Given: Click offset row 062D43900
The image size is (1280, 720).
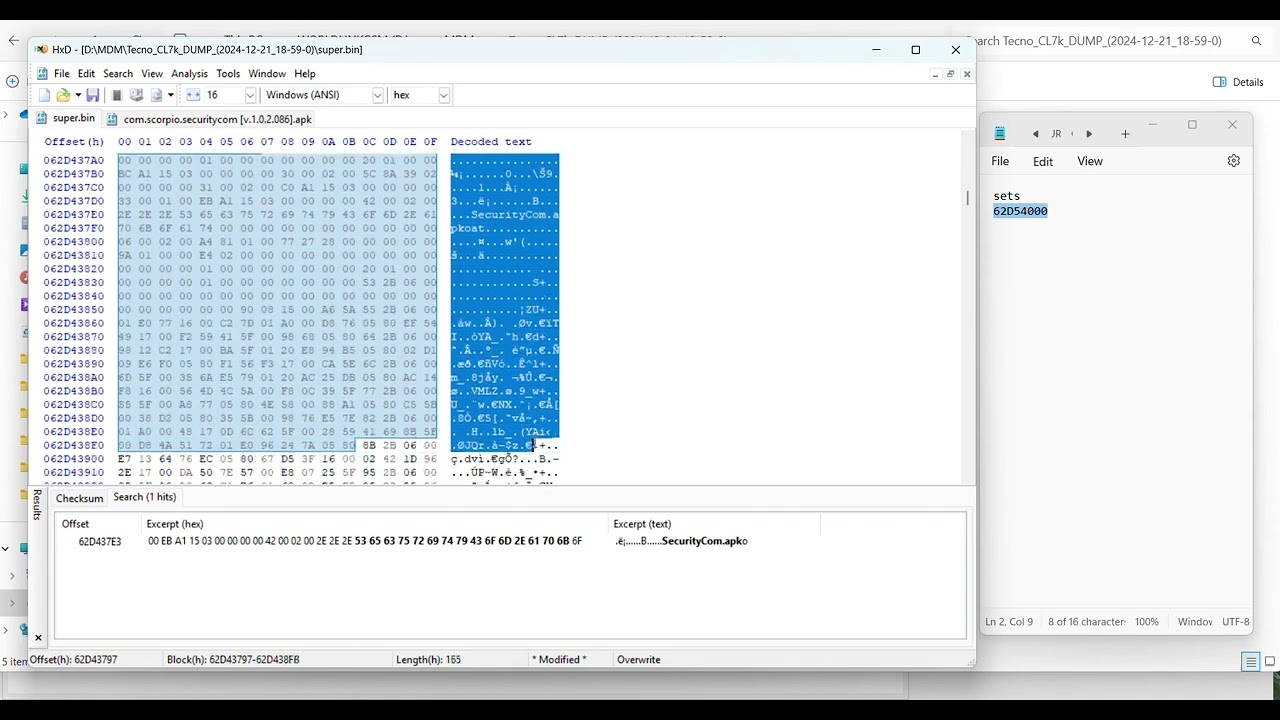Looking at the screenshot, I should pyautogui.click(x=74, y=459).
